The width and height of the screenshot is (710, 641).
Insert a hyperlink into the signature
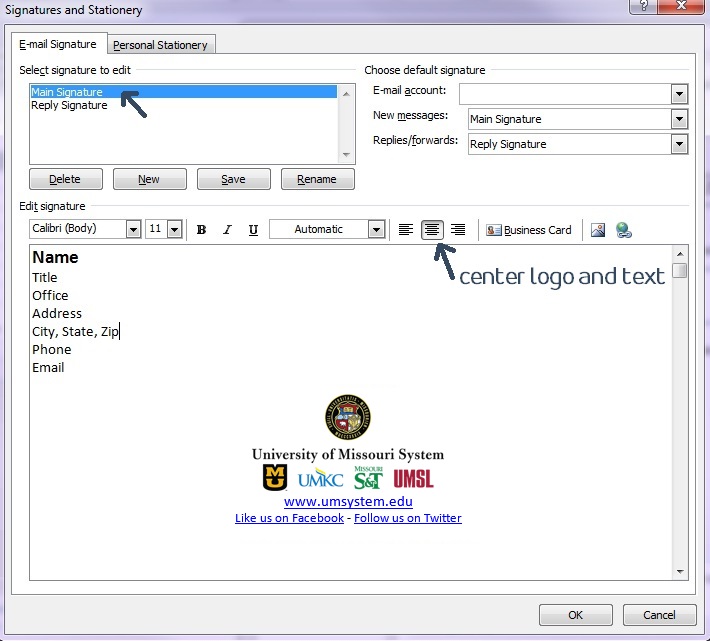[624, 230]
